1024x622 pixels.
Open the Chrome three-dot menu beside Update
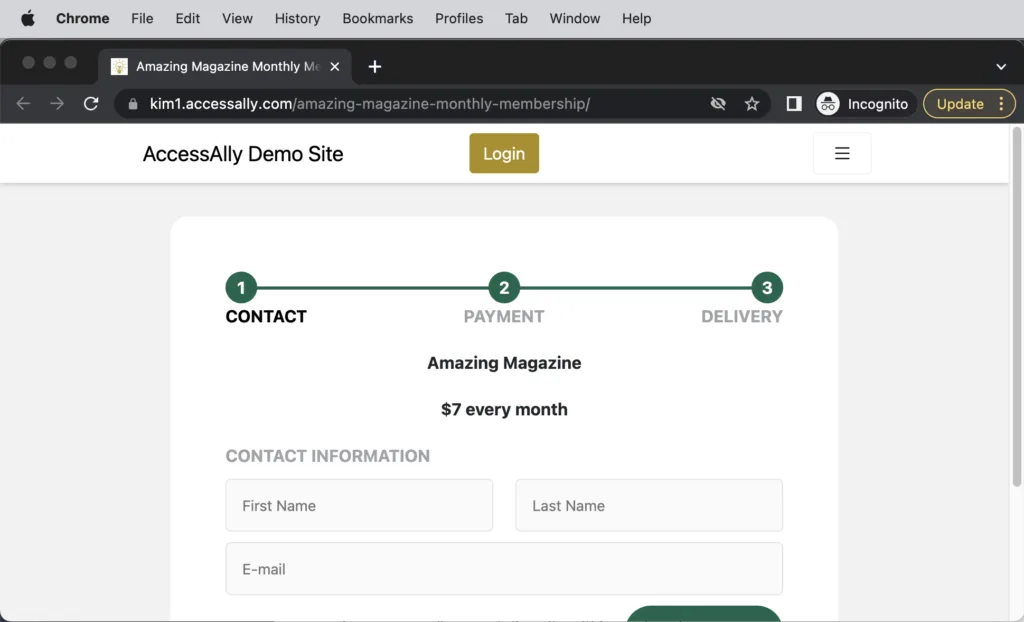click(1003, 103)
